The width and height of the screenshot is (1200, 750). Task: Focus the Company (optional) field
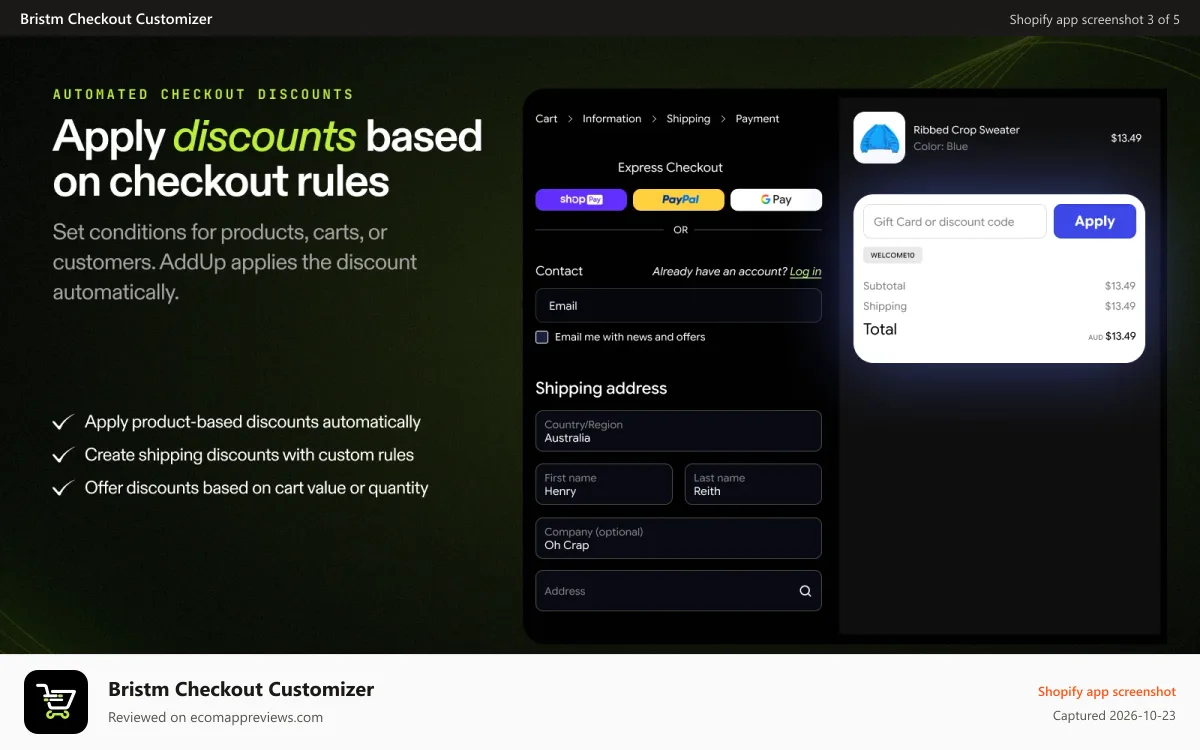[678, 538]
